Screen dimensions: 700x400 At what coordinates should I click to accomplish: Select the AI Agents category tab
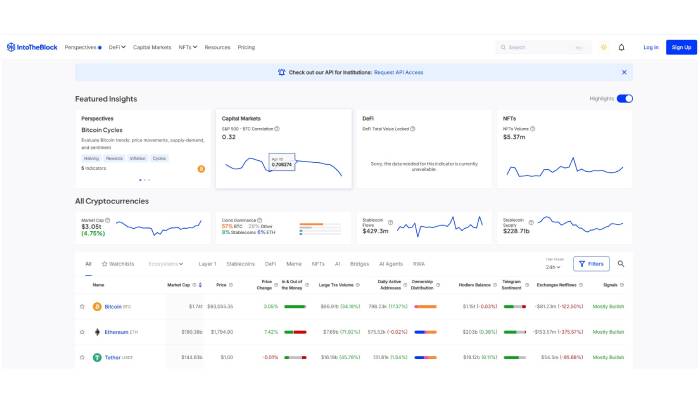pos(391,264)
